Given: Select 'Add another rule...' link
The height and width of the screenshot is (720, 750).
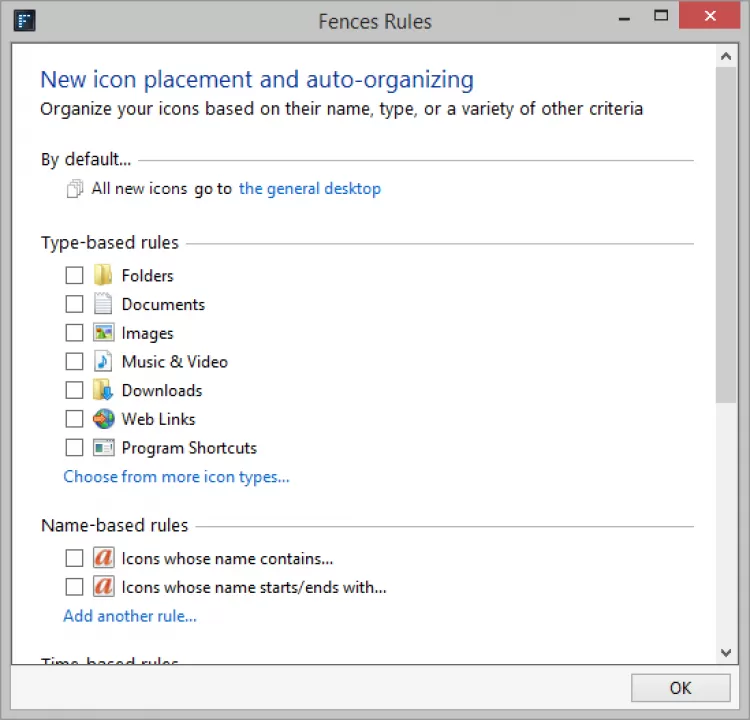Looking at the screenshot, I should click(130, 616).
